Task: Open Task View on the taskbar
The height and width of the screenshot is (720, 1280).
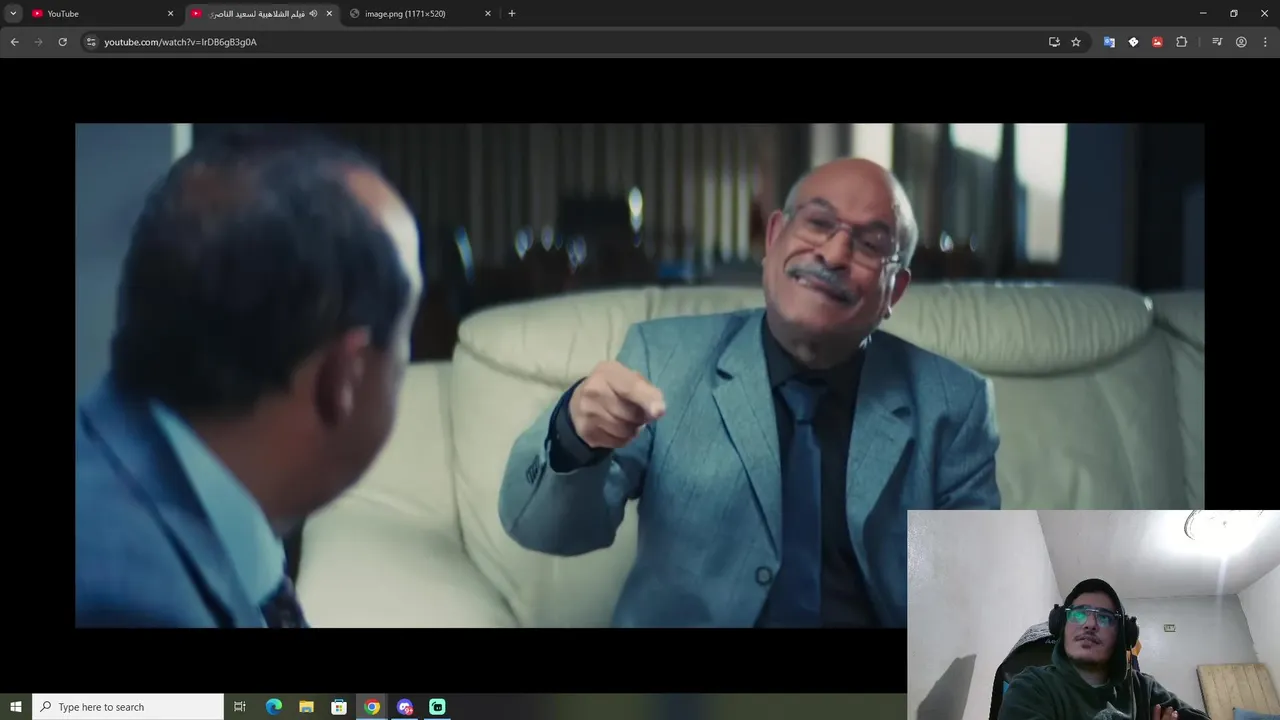Action: click(x=240, y=707)
